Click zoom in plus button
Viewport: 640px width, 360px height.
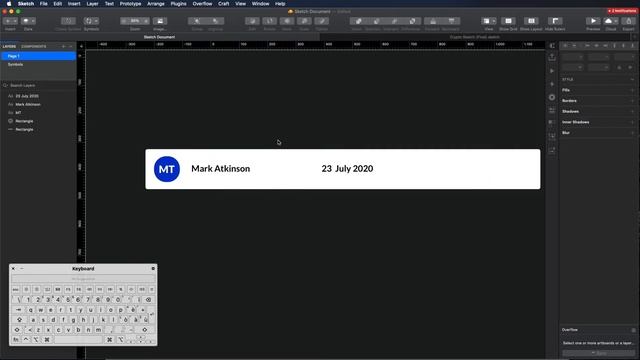coord(146,21)
